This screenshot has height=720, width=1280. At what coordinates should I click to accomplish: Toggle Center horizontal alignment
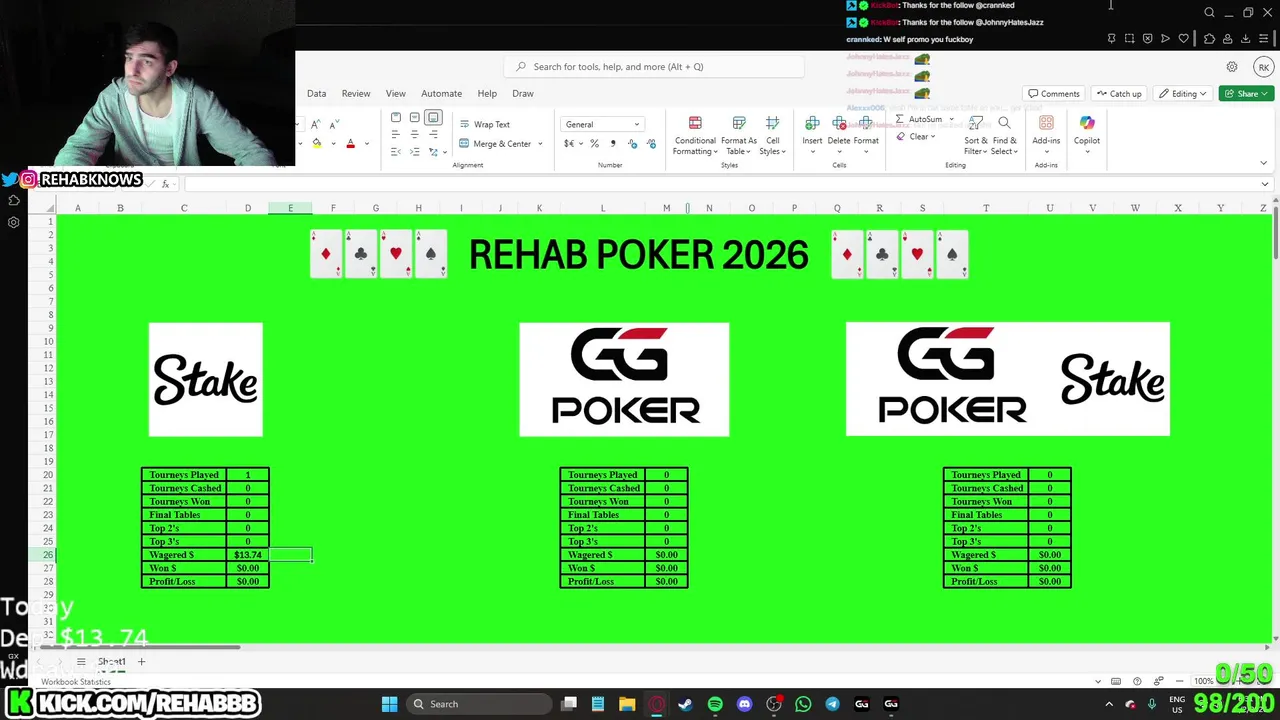[414, 134]
